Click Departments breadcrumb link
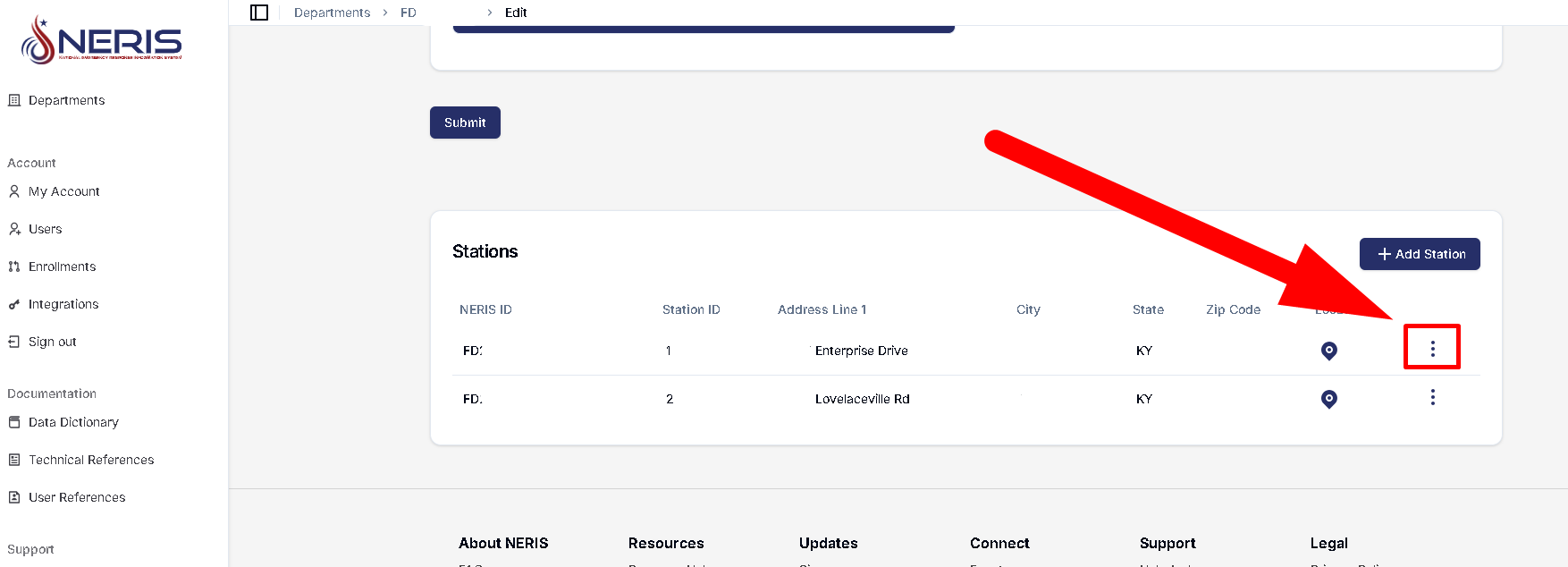 tap(332, 13)
